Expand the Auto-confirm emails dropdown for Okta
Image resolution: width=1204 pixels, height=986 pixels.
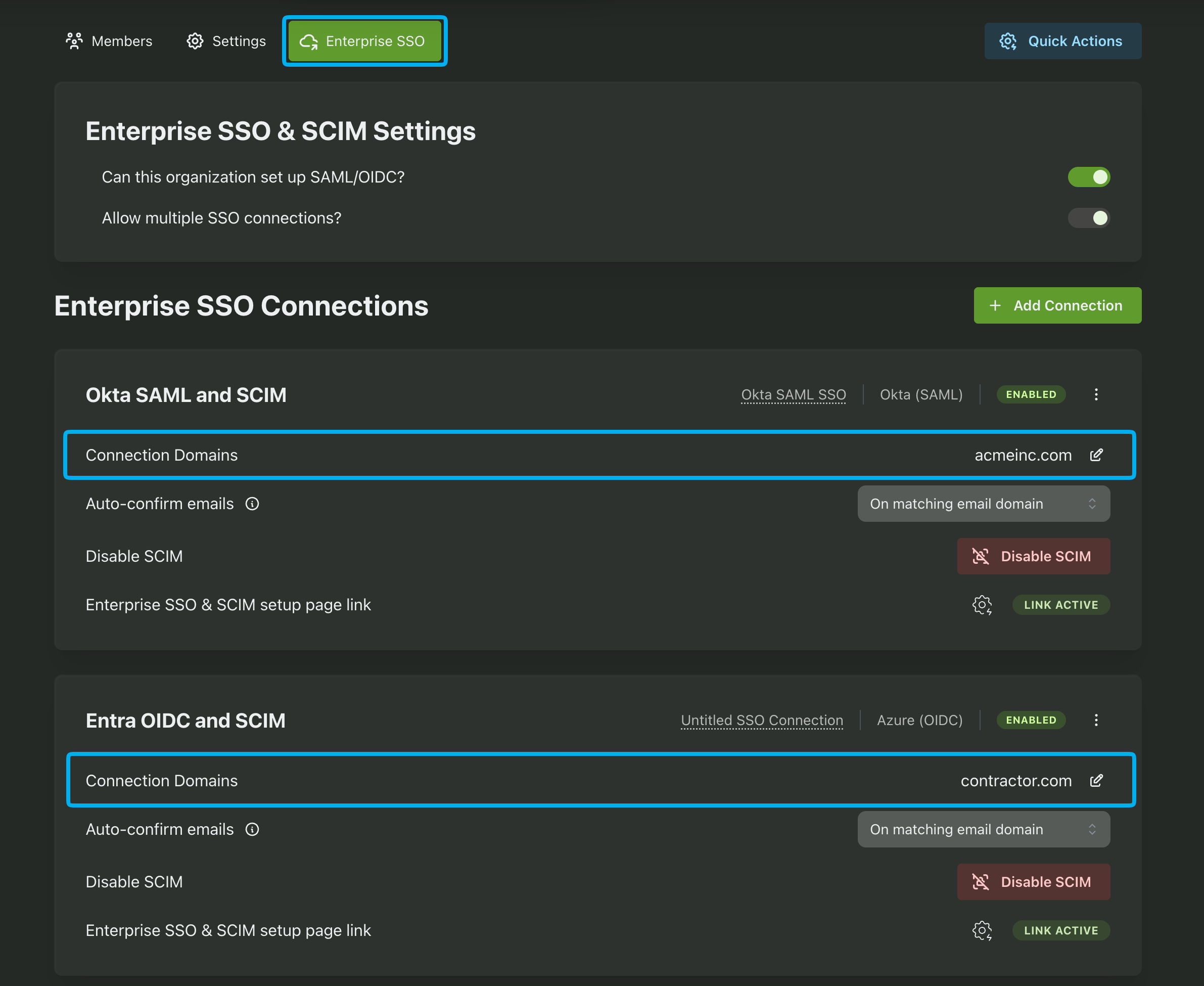click(984, 504)
